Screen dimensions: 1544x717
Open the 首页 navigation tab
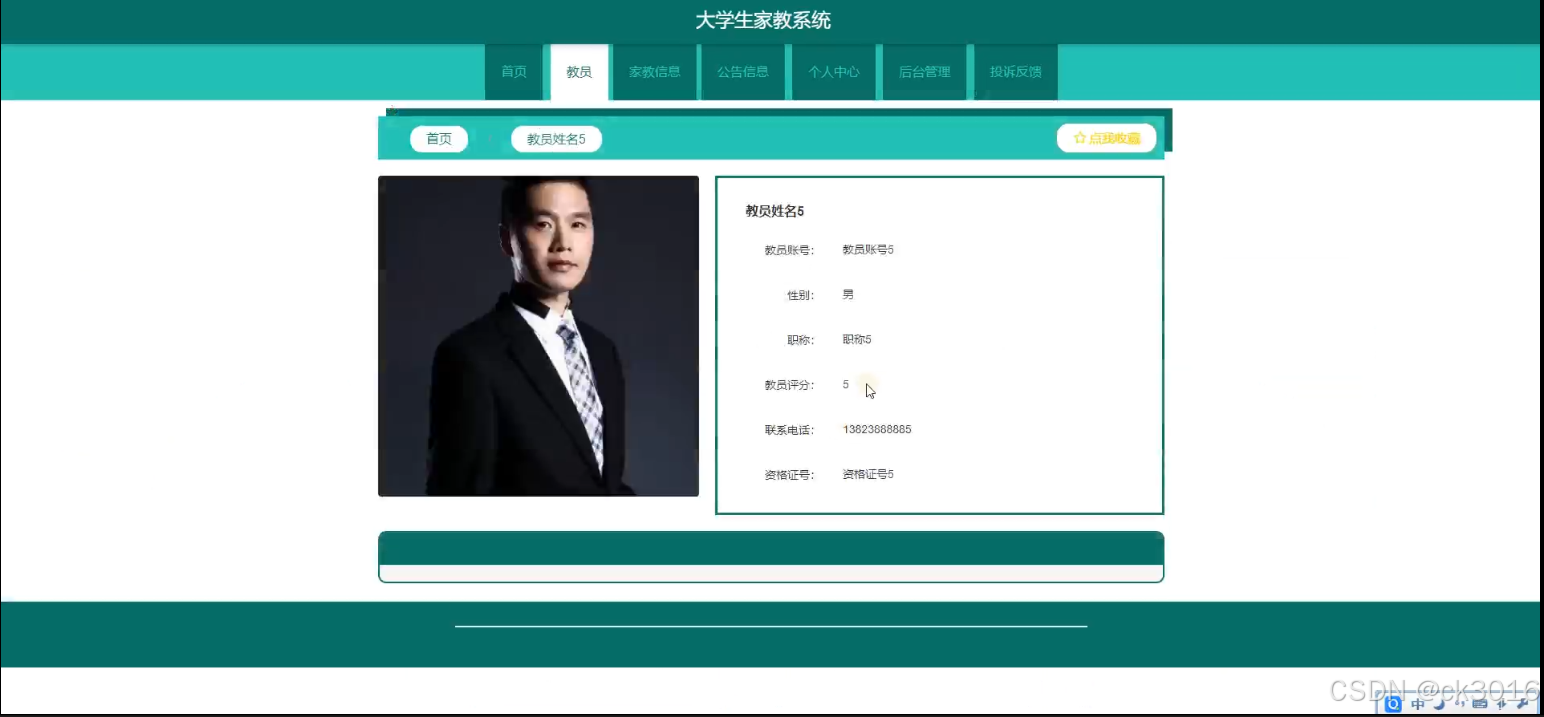click(x=514, y=72)
